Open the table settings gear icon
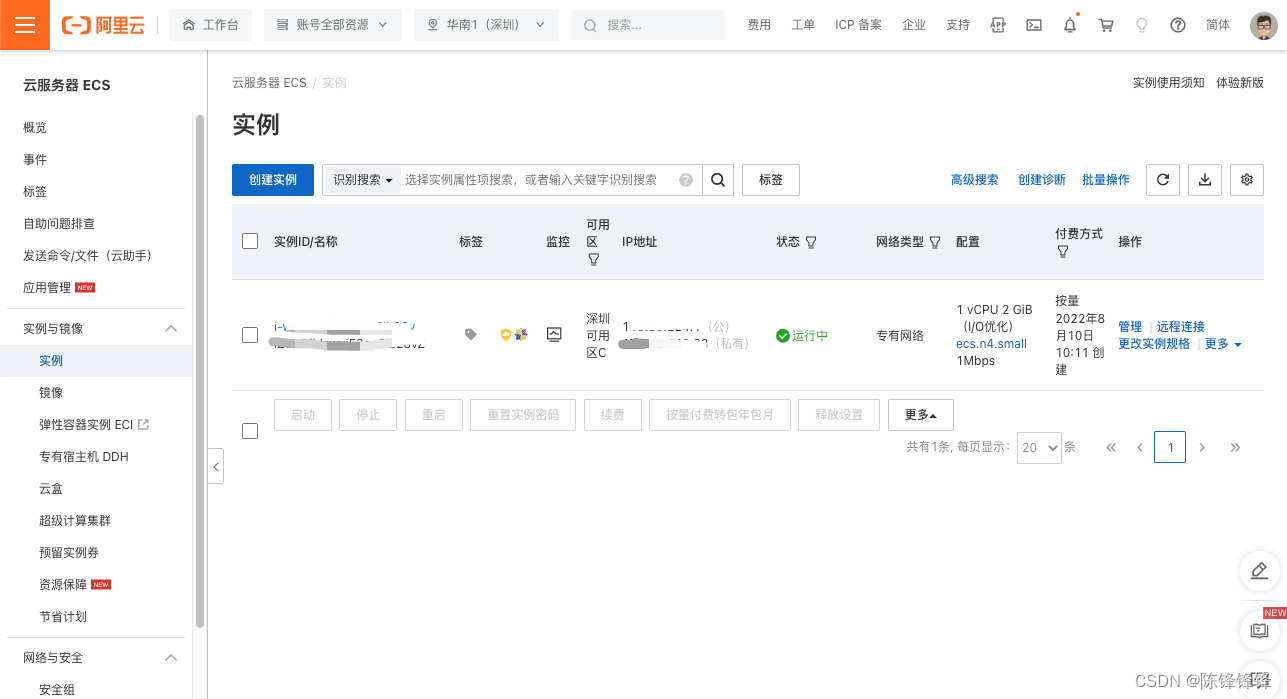 pos(1246,180)
